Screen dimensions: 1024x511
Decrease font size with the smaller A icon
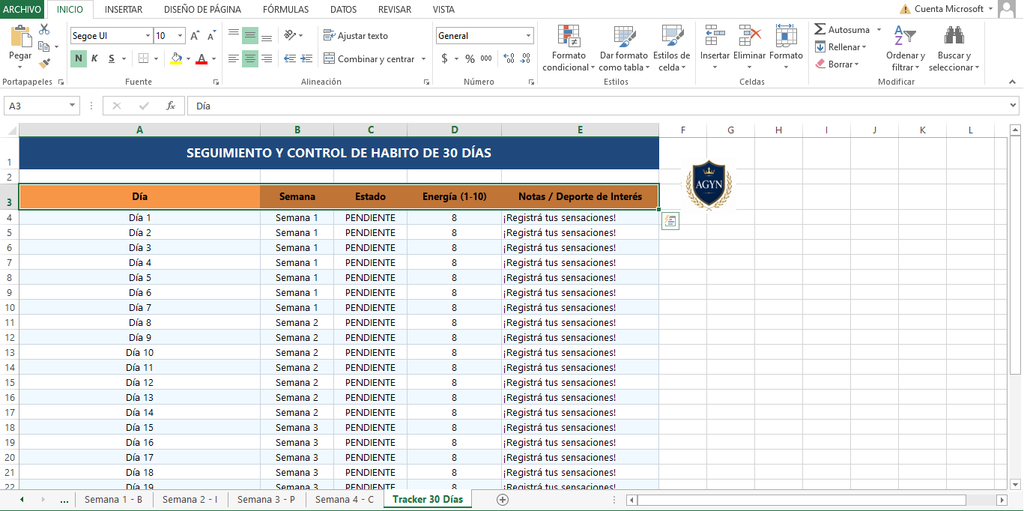212,36
